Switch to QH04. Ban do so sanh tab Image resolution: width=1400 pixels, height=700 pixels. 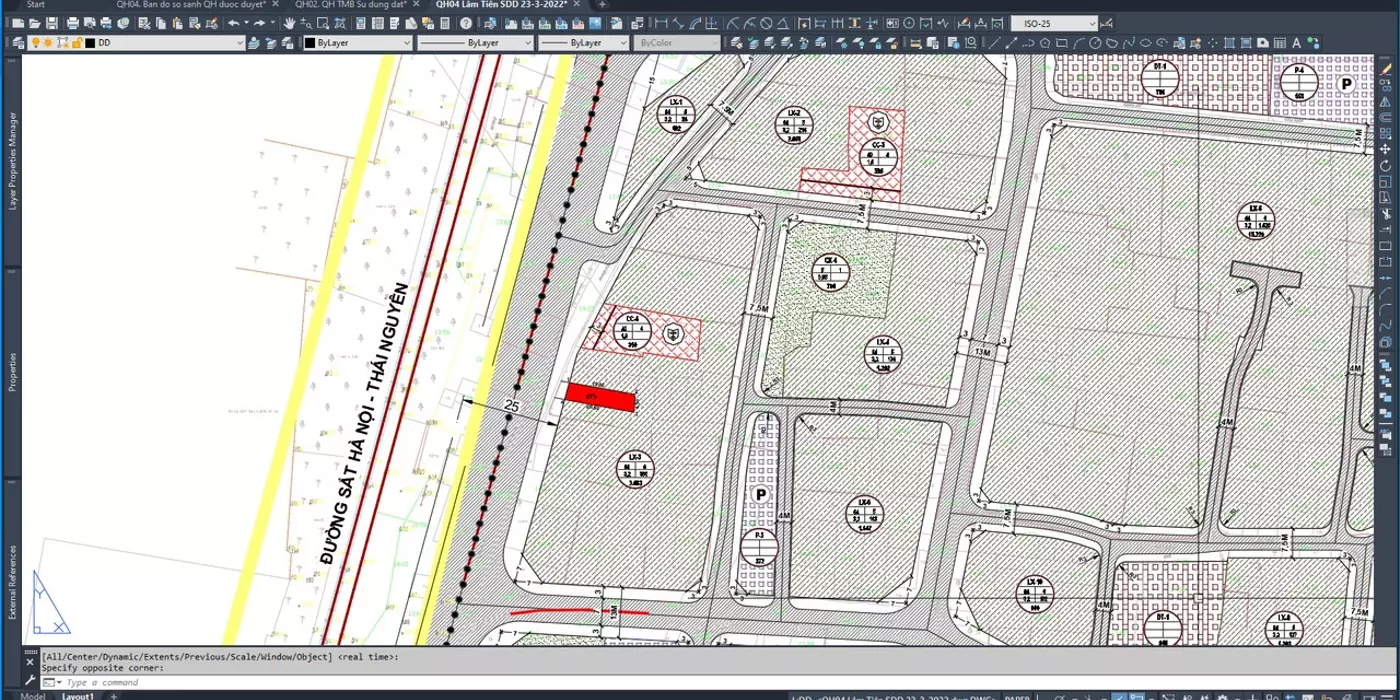click(x=191, y=4)
